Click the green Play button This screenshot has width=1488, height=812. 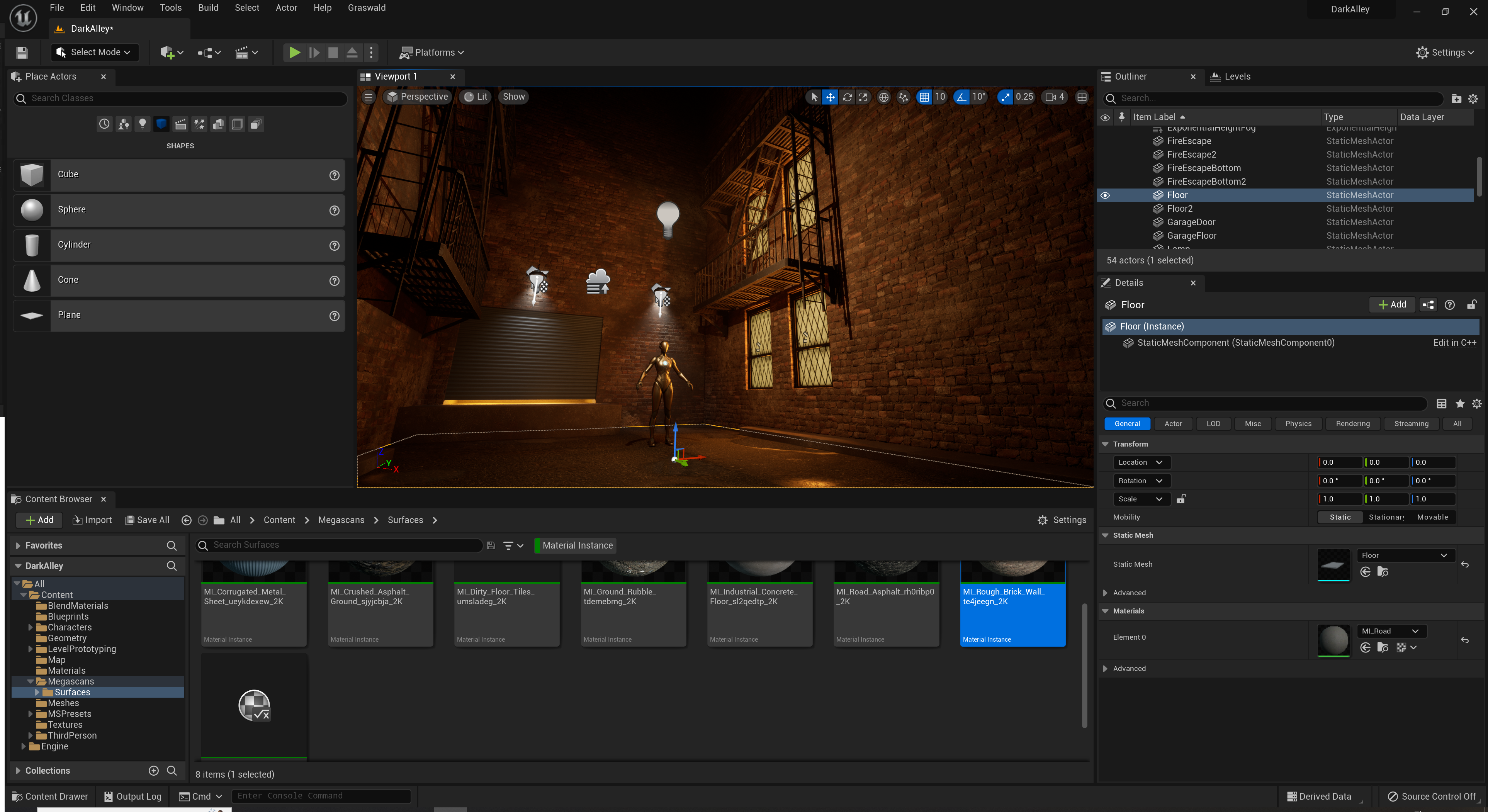pyautogui.click(x=294, y=53)
